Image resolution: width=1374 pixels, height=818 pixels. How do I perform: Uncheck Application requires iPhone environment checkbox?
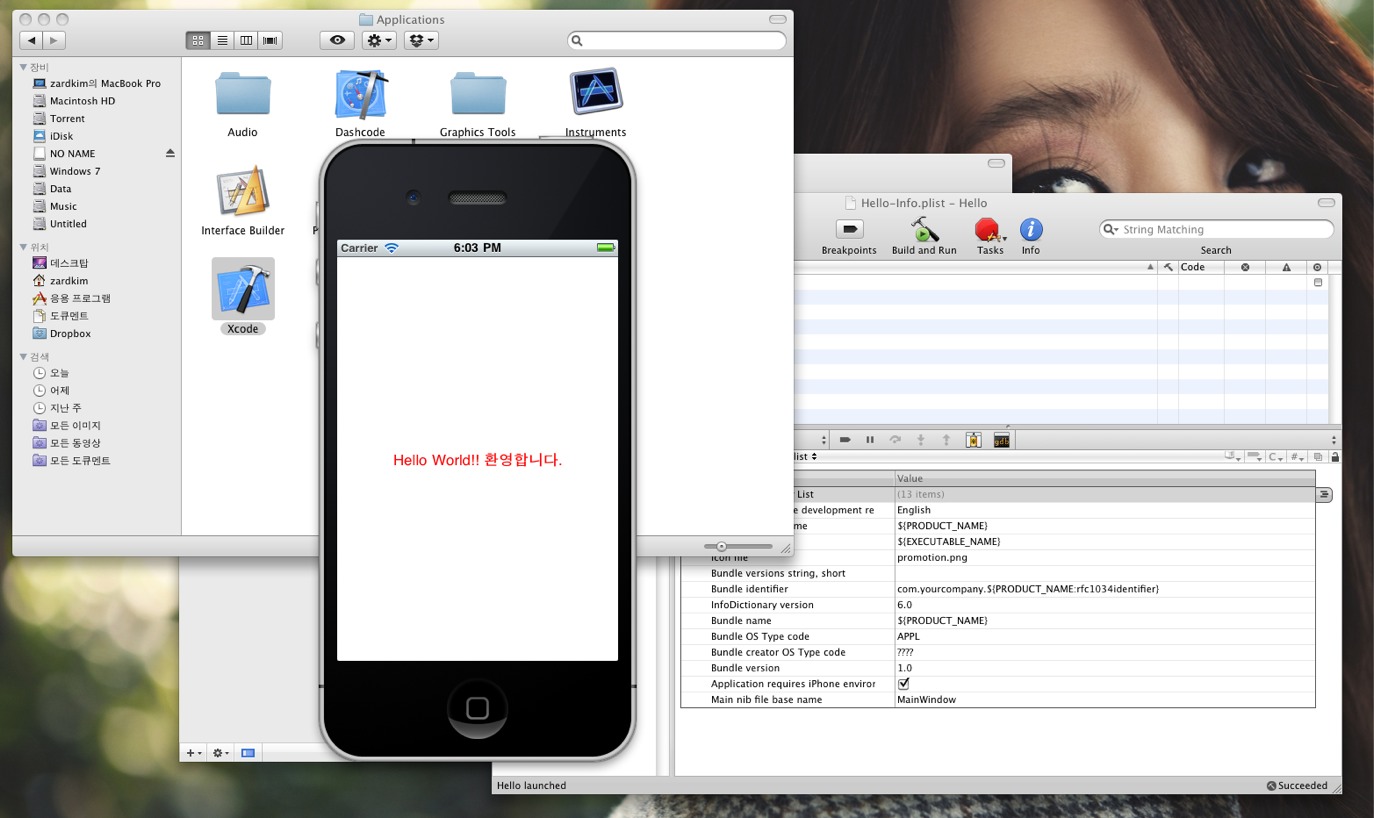[x=904, y=684]
